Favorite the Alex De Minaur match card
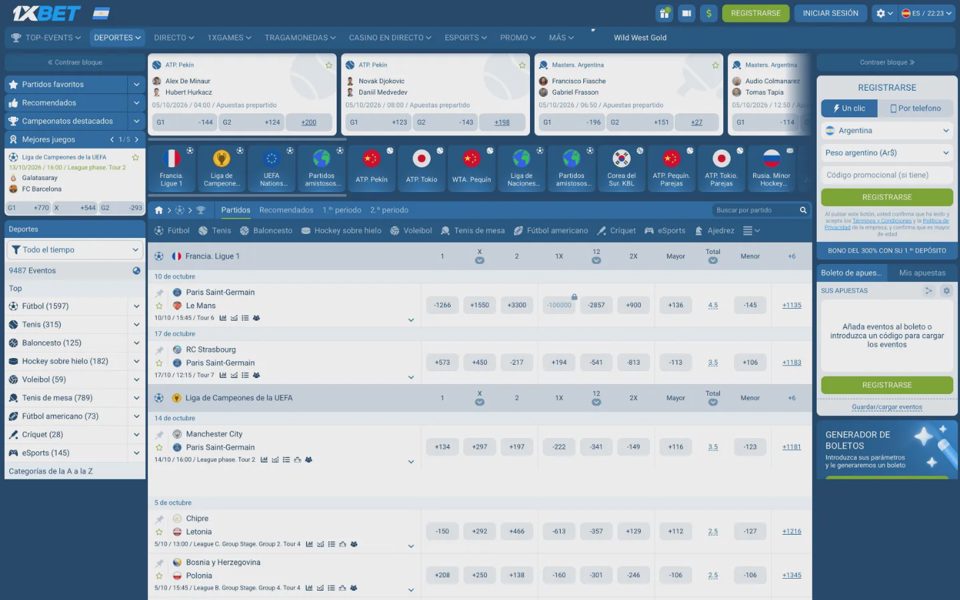The height and width of the screenshot is (600, 960). point(329,65)
